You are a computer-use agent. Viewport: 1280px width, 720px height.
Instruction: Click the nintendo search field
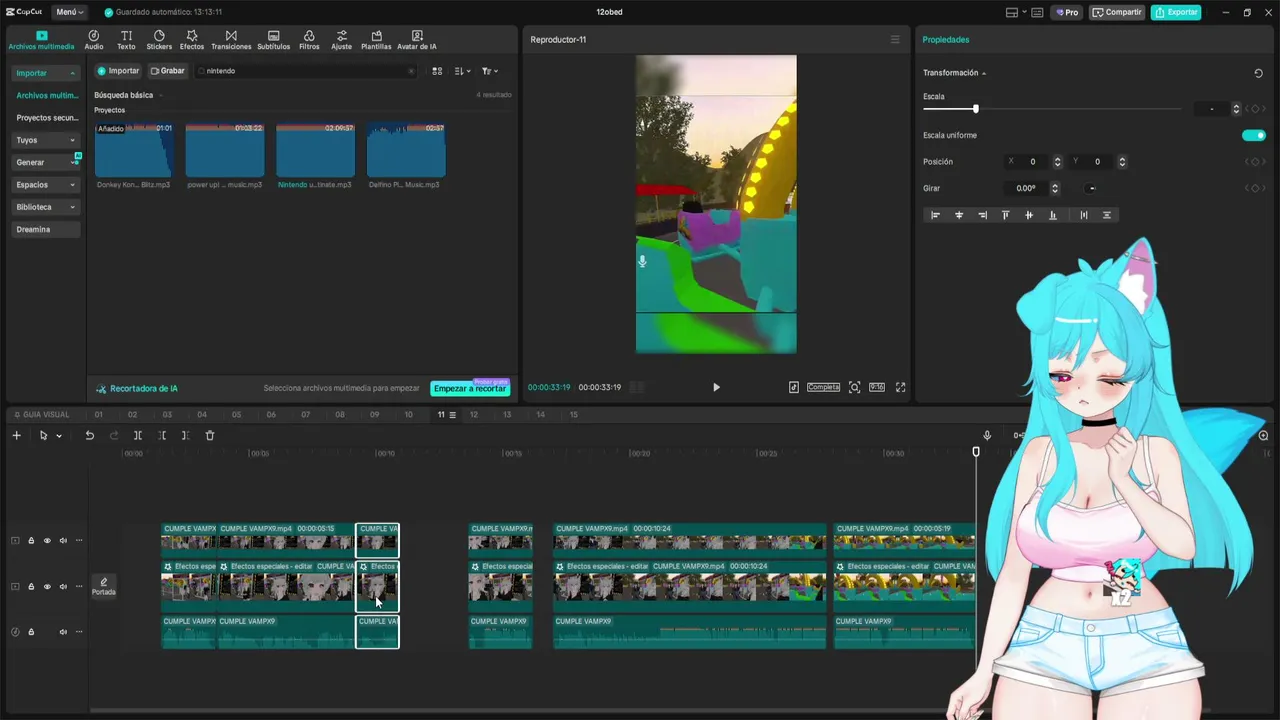(x=306, y=71)
